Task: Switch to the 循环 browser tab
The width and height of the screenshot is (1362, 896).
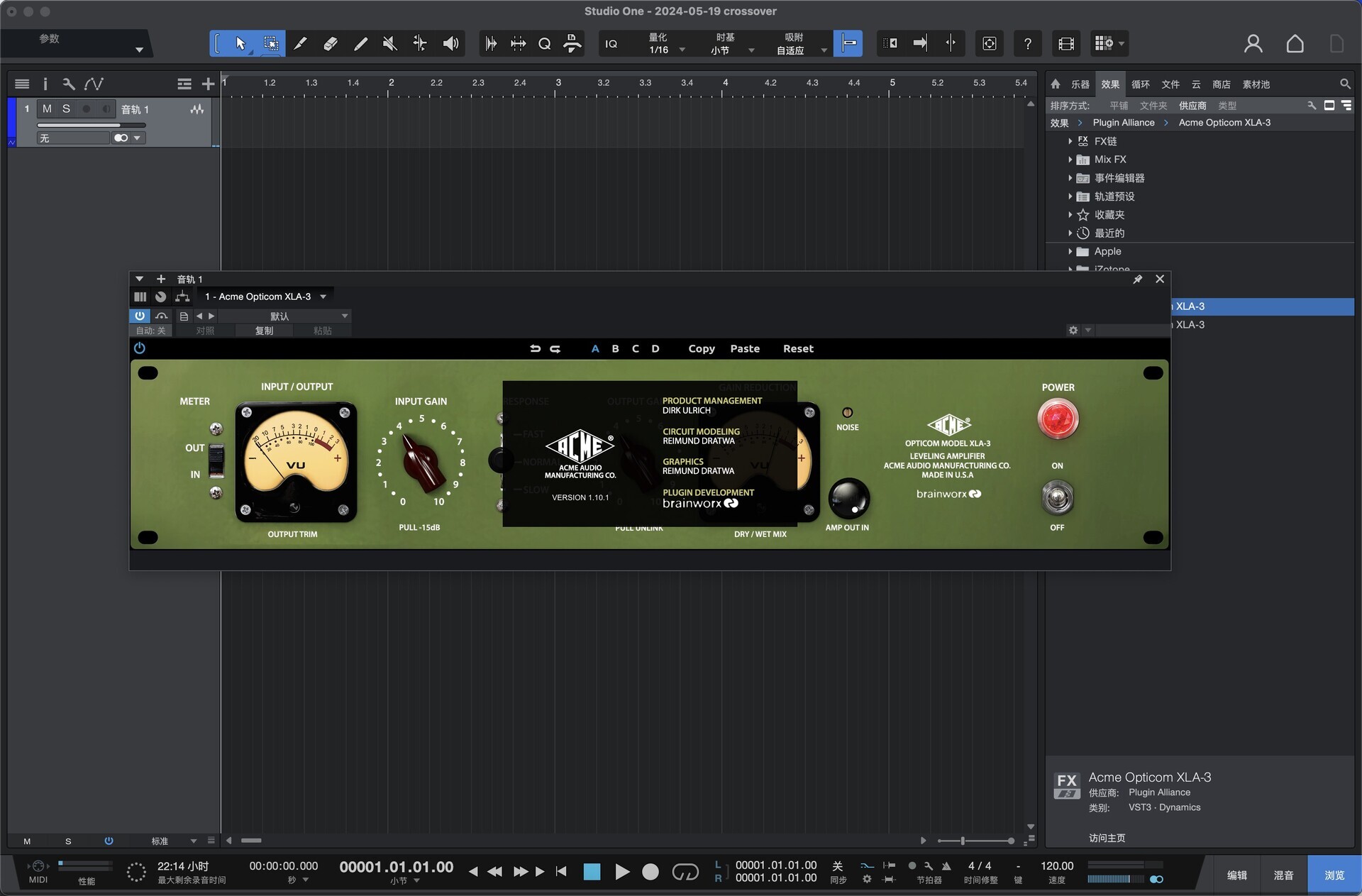Action: click(x=1141, y=84)
